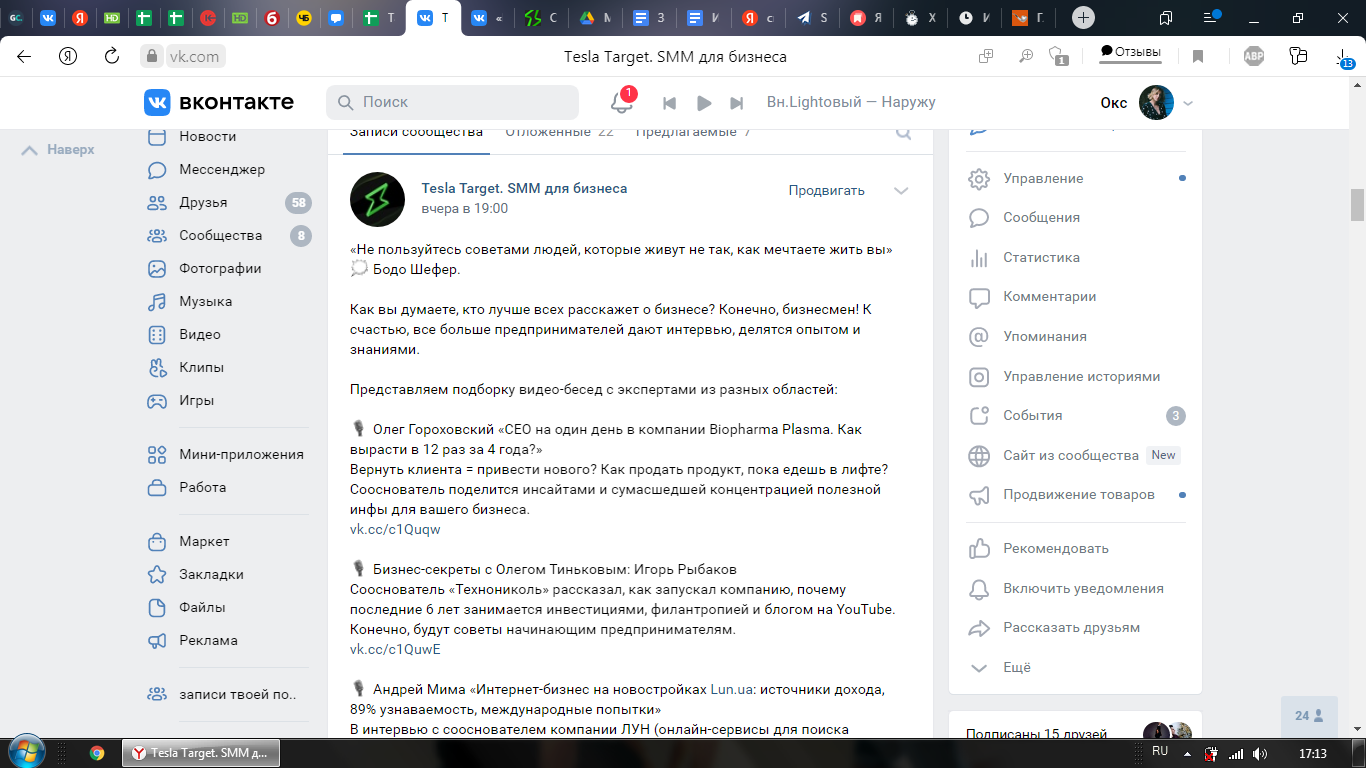Open a new browser tab
Screen dimensions: 1366x768
[1084, 18]
